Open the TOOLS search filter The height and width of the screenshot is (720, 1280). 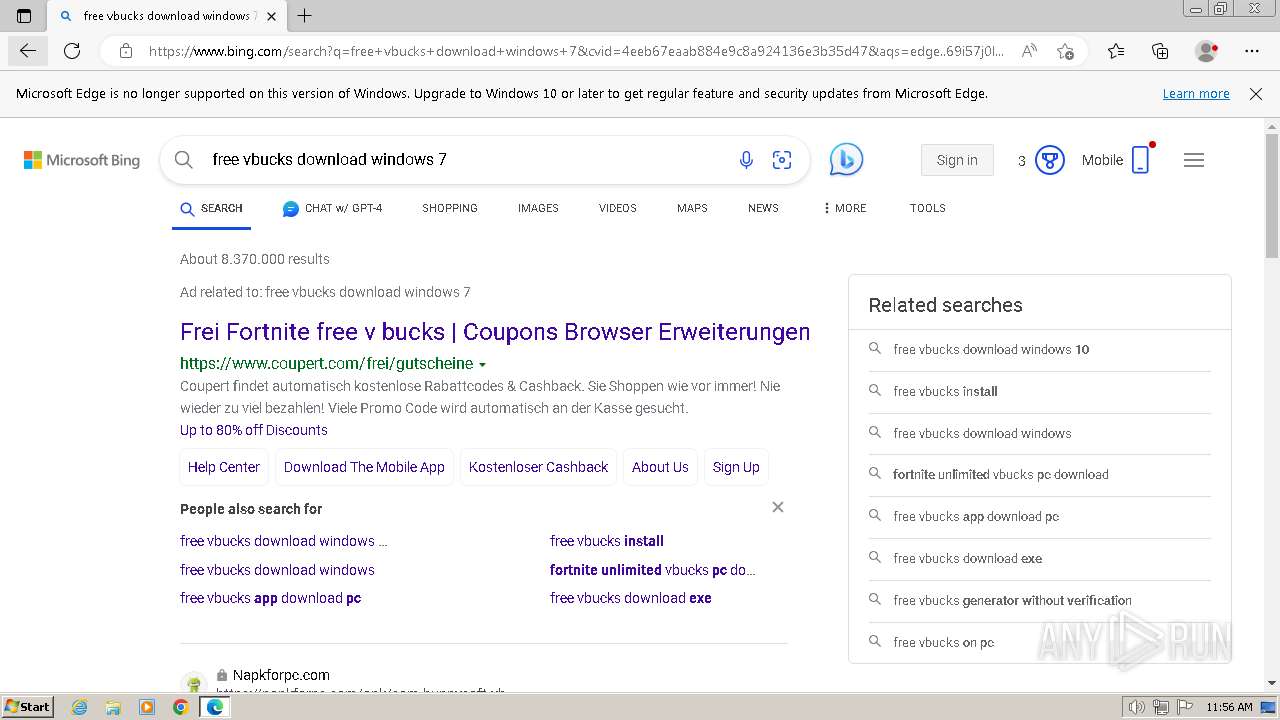(928, 208)
